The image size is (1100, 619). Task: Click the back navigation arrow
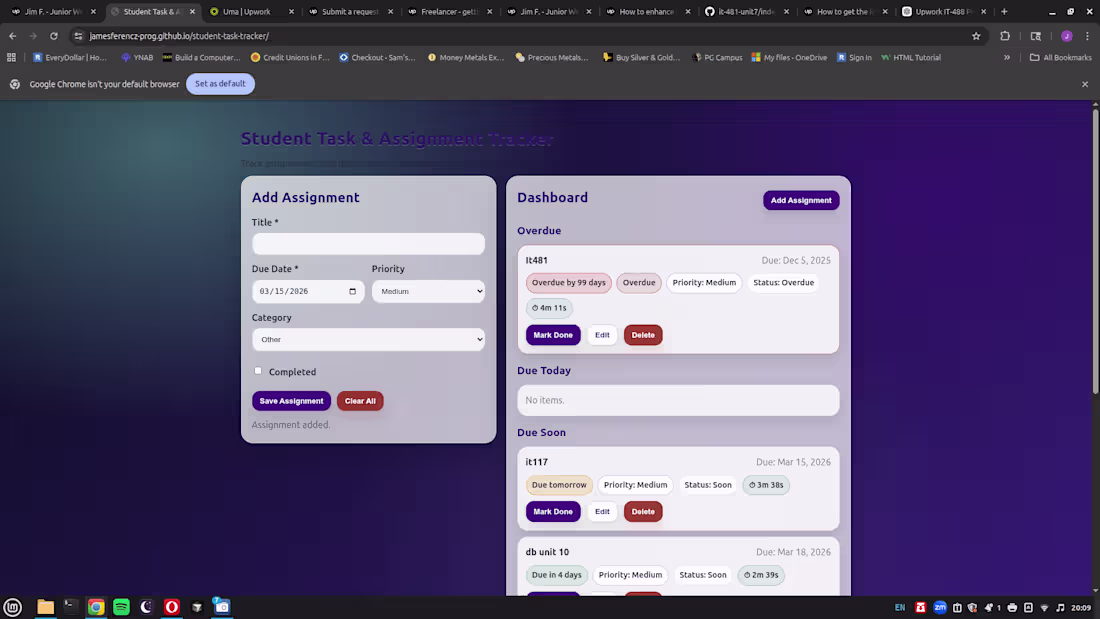point(11,34)
